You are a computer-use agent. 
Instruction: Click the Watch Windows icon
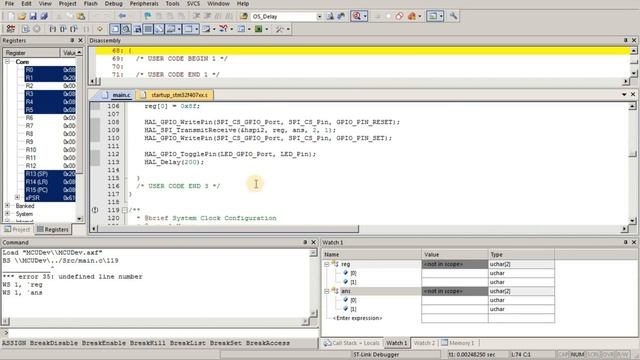171,29
